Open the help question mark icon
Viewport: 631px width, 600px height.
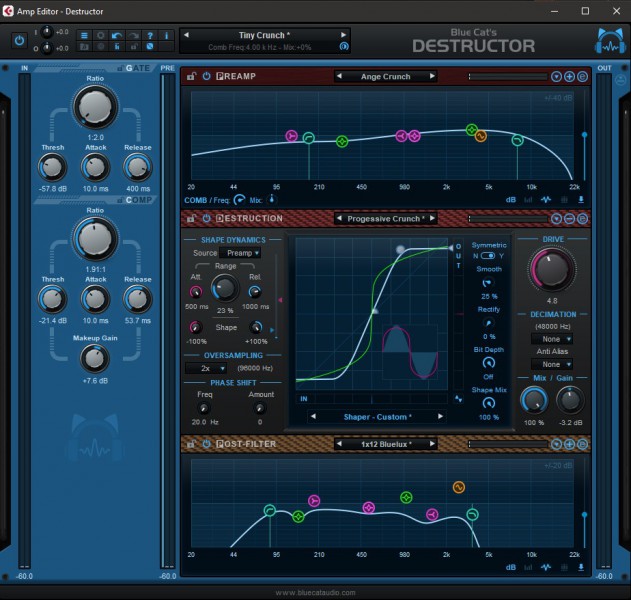(150, 35)
